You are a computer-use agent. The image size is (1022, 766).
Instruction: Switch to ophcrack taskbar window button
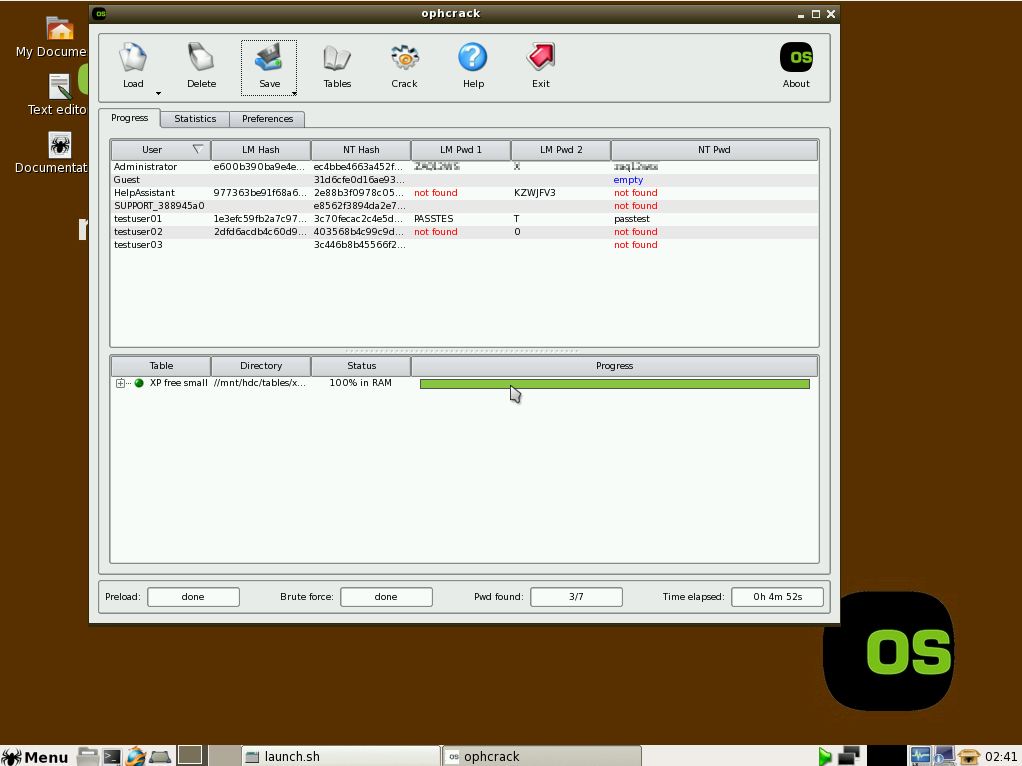[x=541, y=756]
